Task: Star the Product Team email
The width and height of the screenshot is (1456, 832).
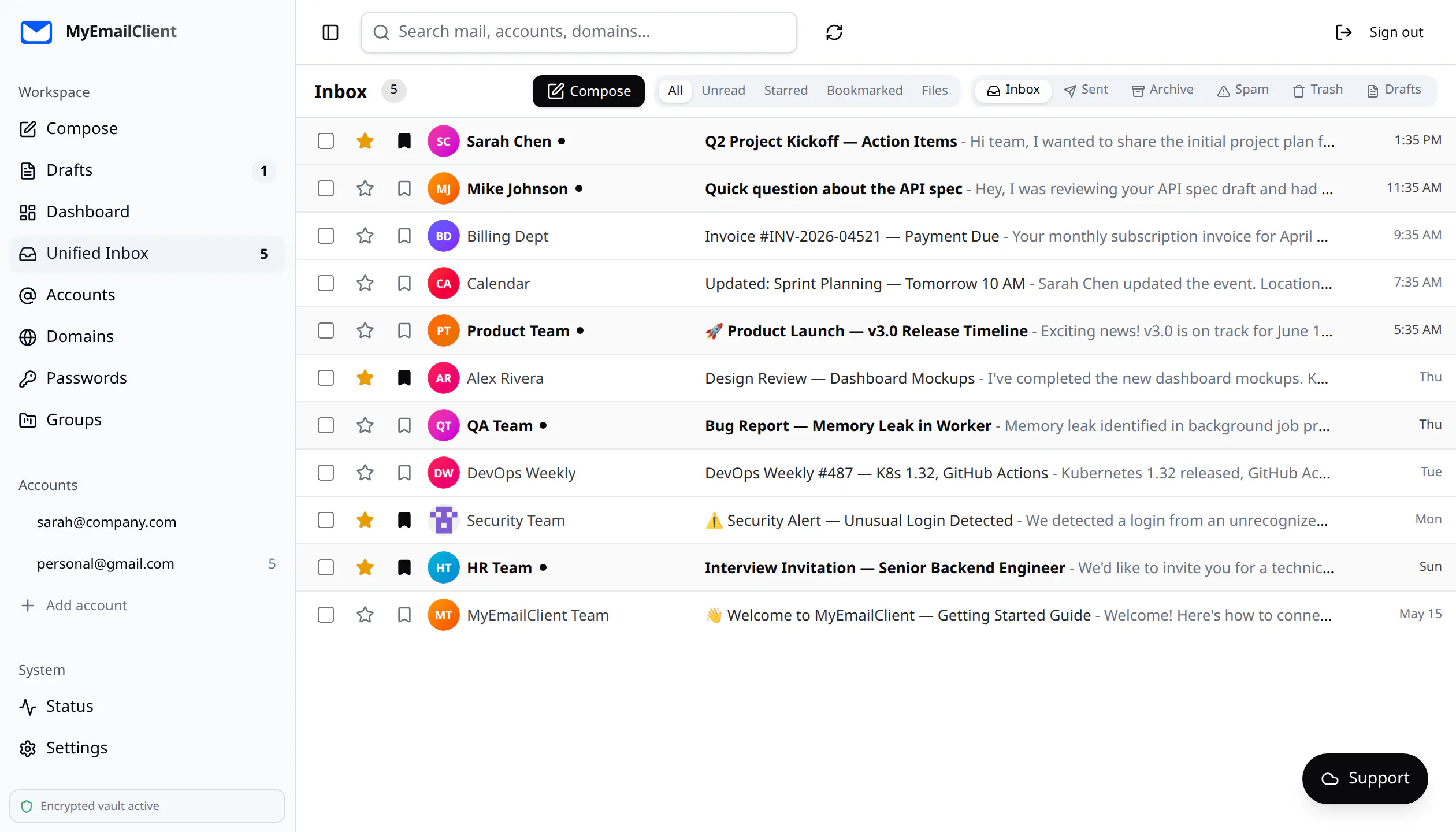Action: coord(365,330)
